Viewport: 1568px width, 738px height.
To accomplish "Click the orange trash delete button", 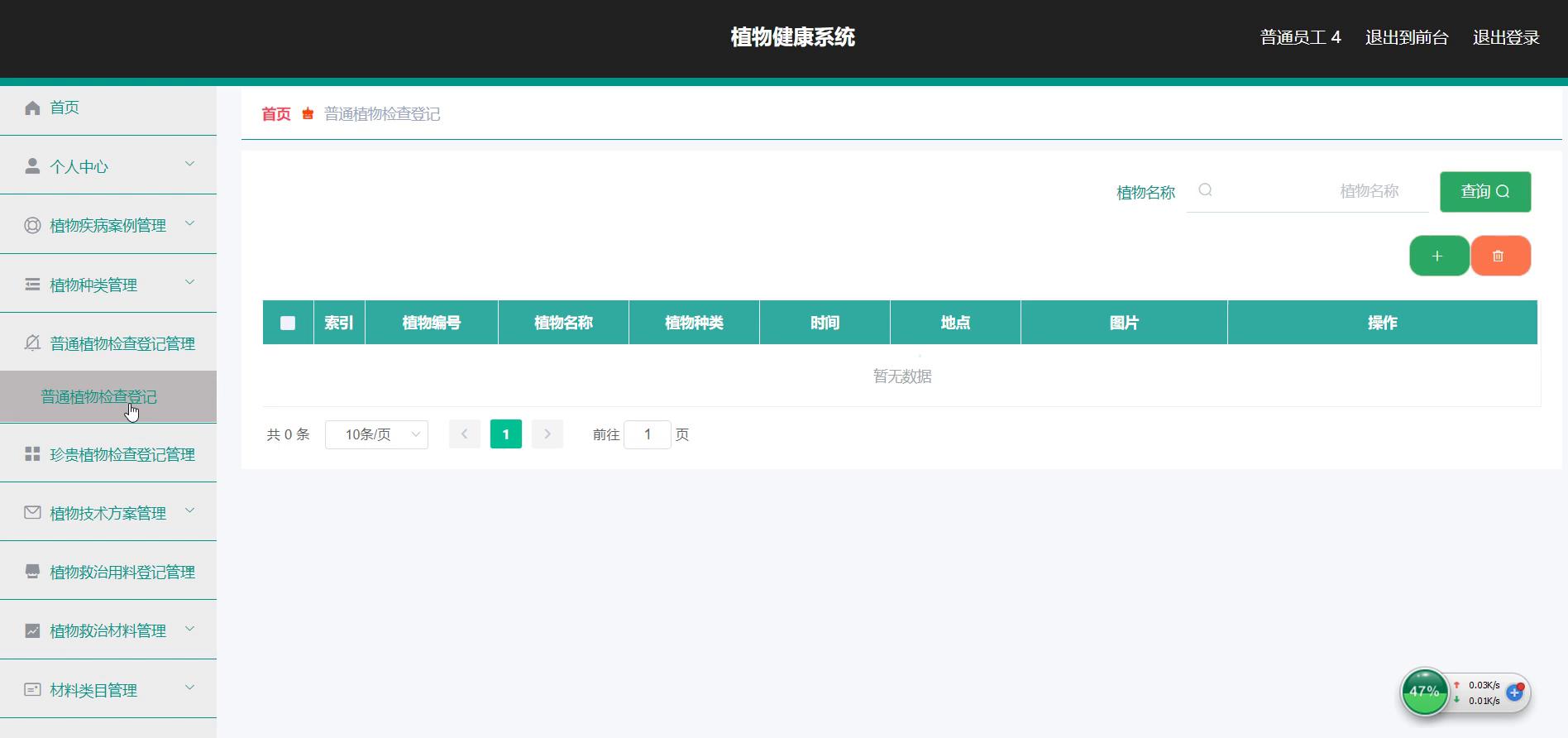I will 1499,256.
